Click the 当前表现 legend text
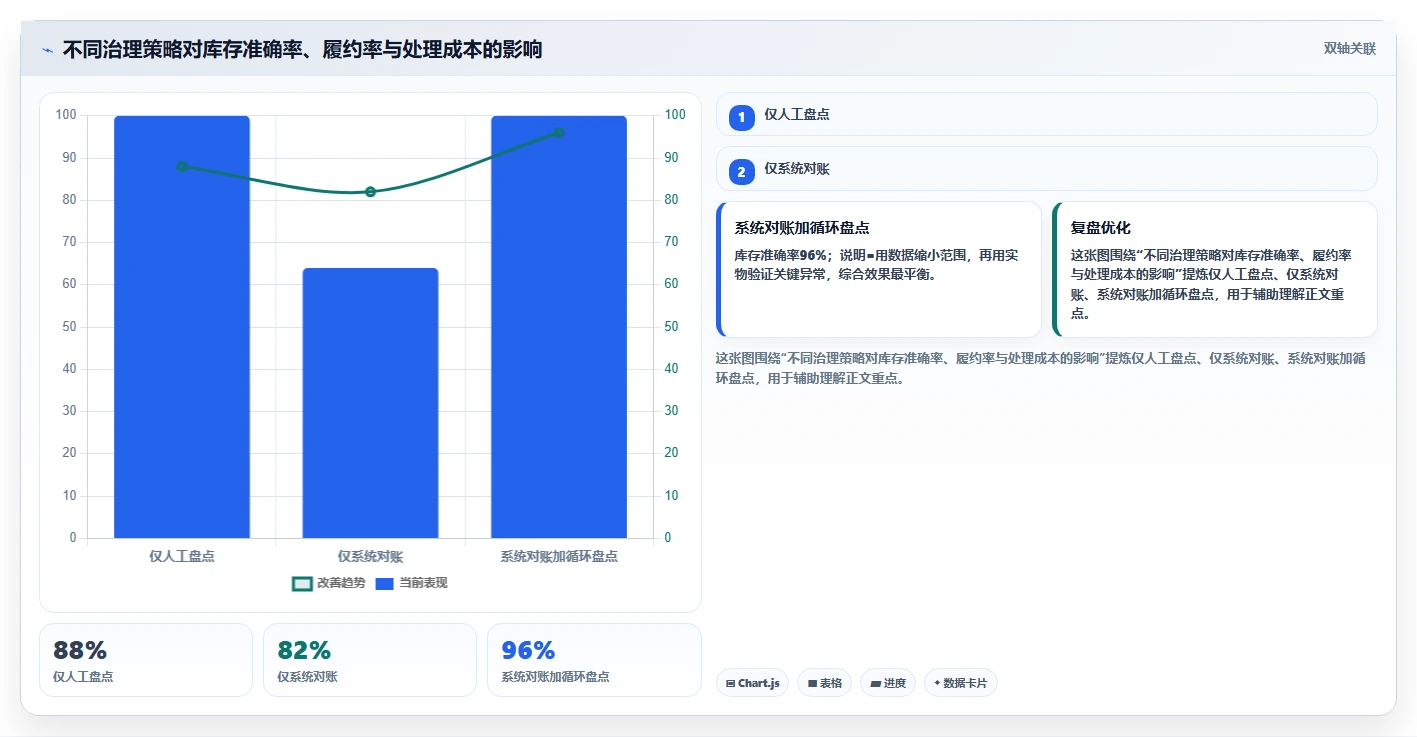This screenshot has width=1417, height=737. coord(424,583)
